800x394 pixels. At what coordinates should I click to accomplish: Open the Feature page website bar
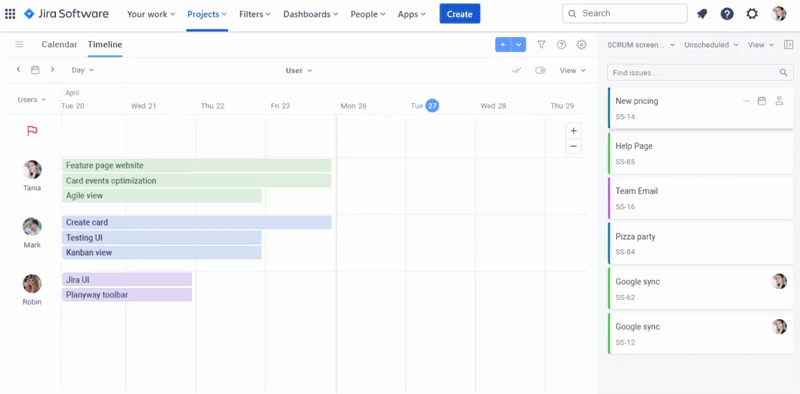coord(196,165)
